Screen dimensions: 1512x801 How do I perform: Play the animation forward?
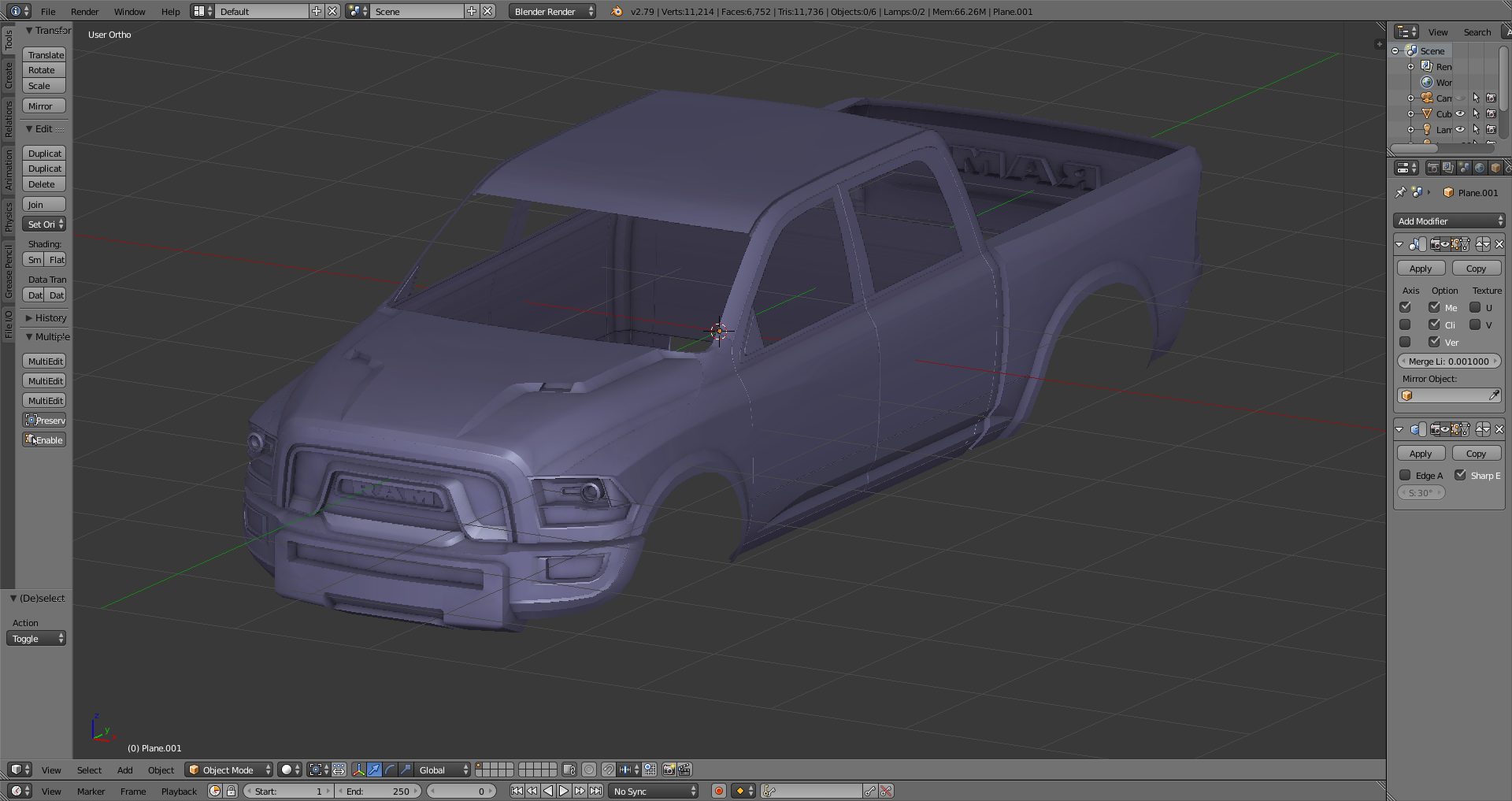pos(564,791)
